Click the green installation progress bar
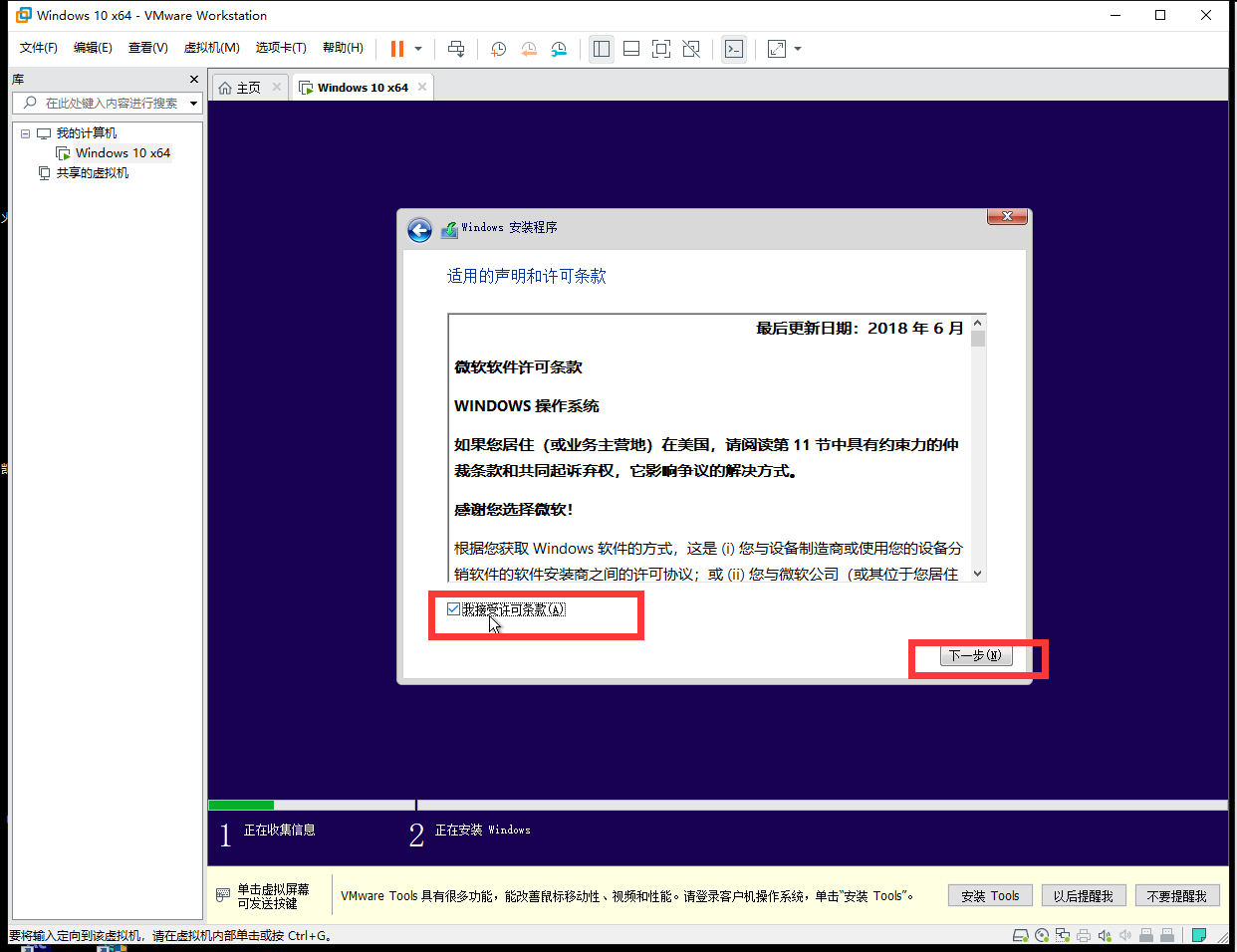This screenshot has height=952, width=1237. point(241,805)
